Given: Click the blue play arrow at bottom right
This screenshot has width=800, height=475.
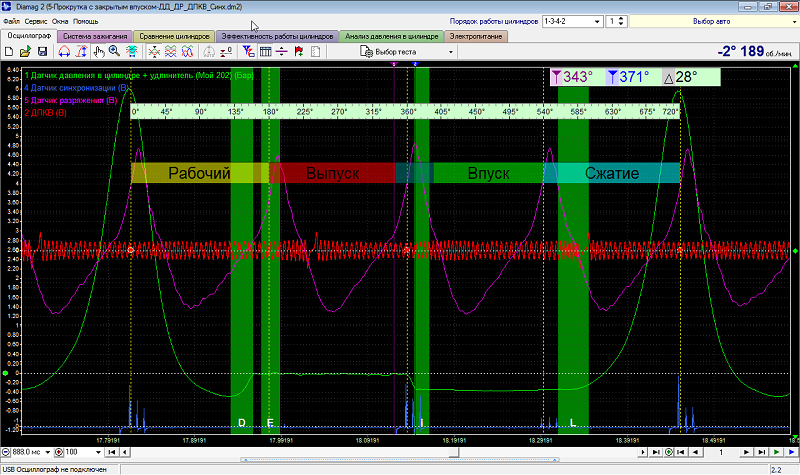Looking at the screenshot, I should [791, 452].
